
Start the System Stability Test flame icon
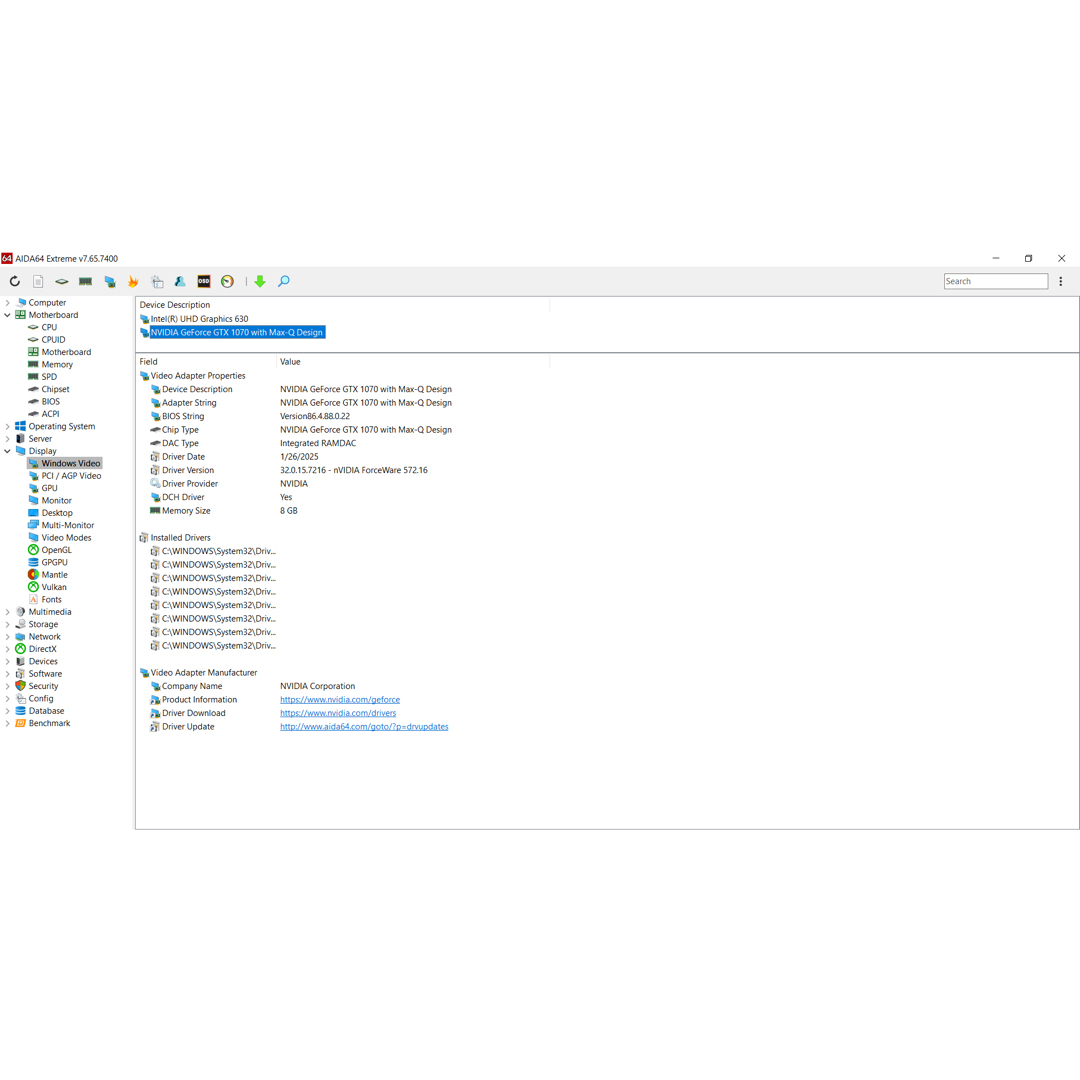(x=133, y=281)
